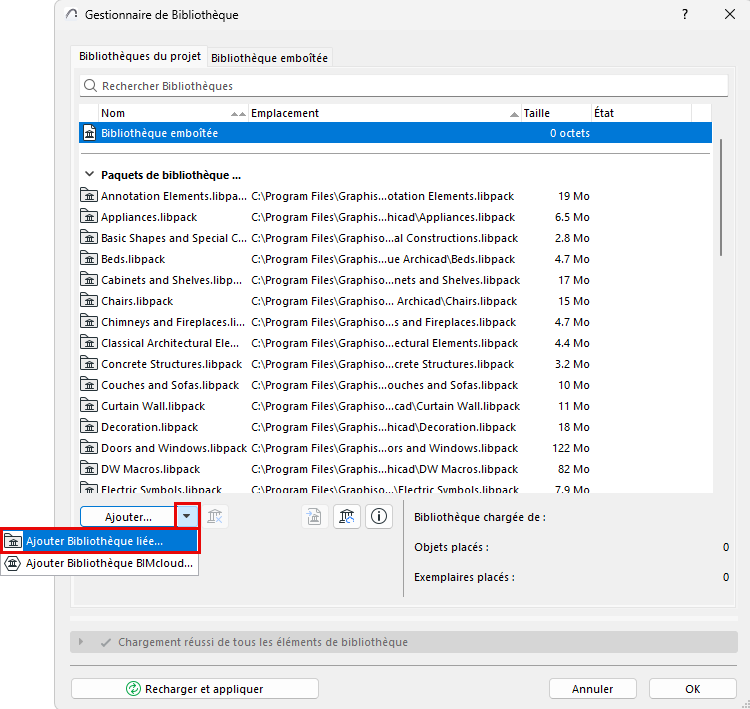Click the library list vertical scrollbar

coord(721,197)
